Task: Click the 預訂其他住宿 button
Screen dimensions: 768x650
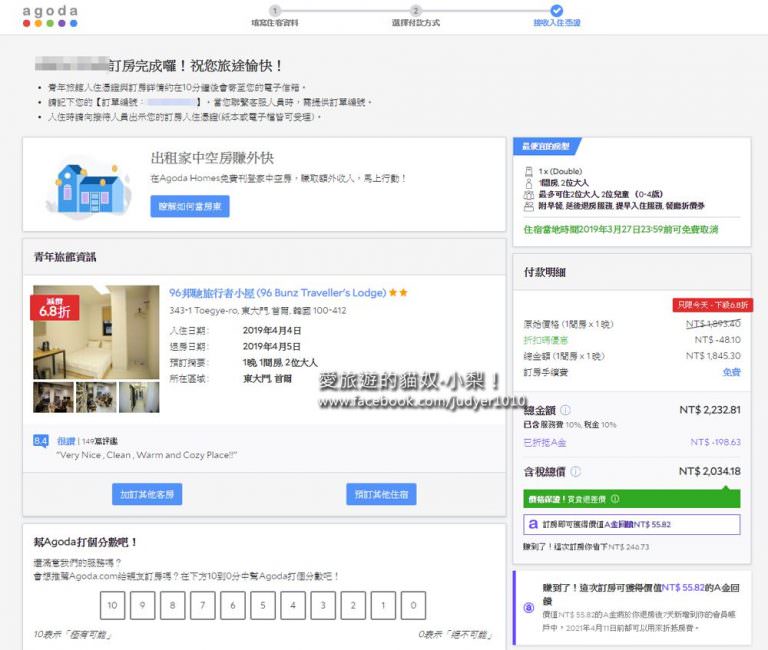Action: [381, 494]
